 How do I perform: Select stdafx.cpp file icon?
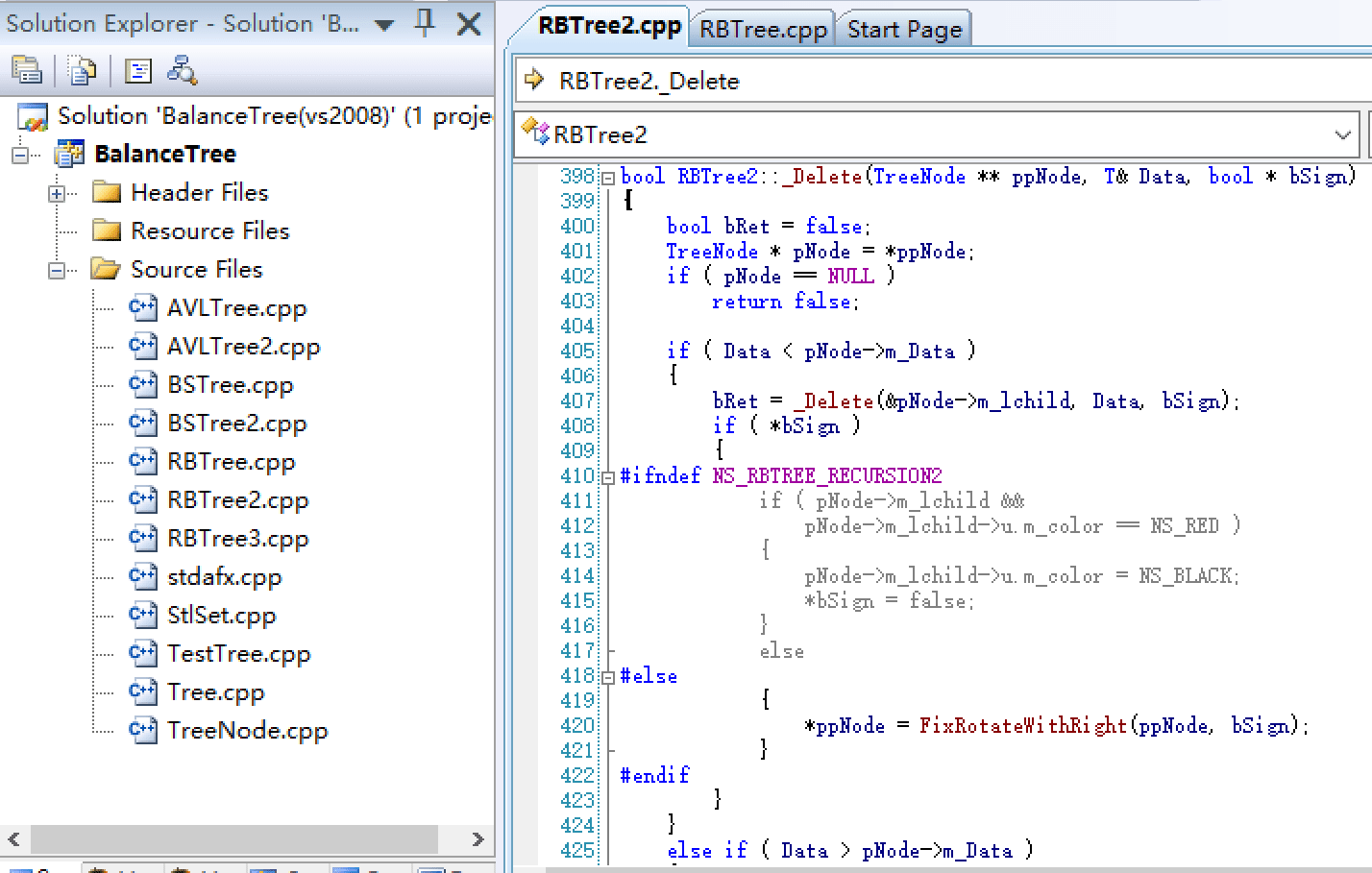pyautogui.click(x=143, y=576)
